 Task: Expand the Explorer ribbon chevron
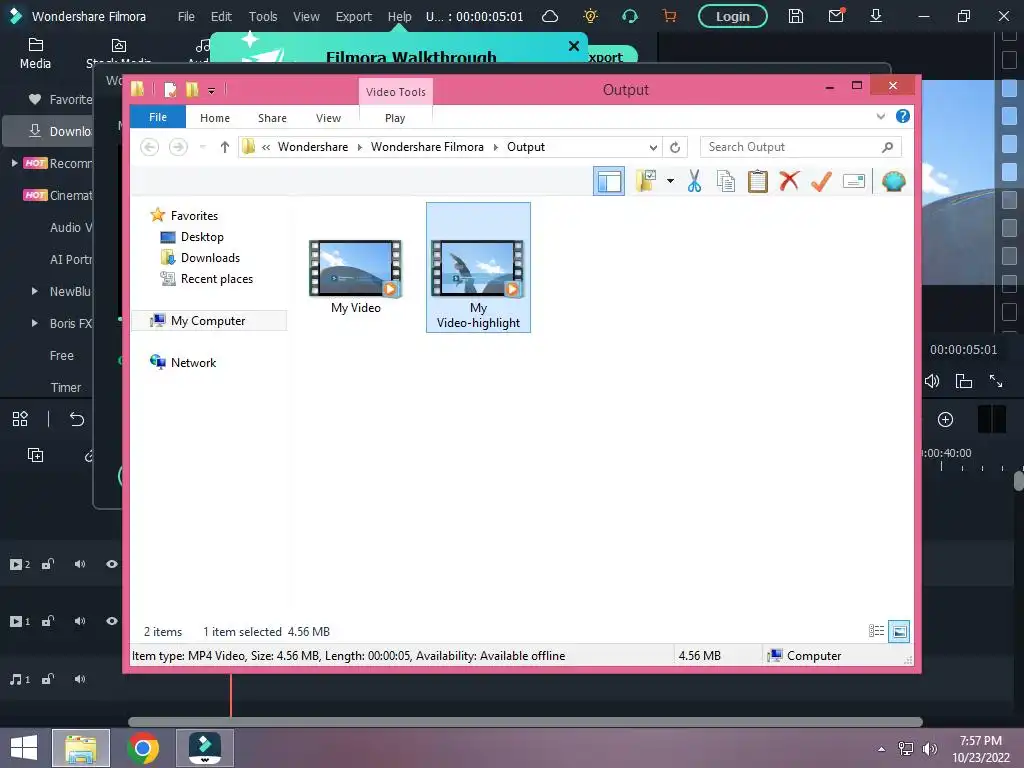tap(880, 116)
